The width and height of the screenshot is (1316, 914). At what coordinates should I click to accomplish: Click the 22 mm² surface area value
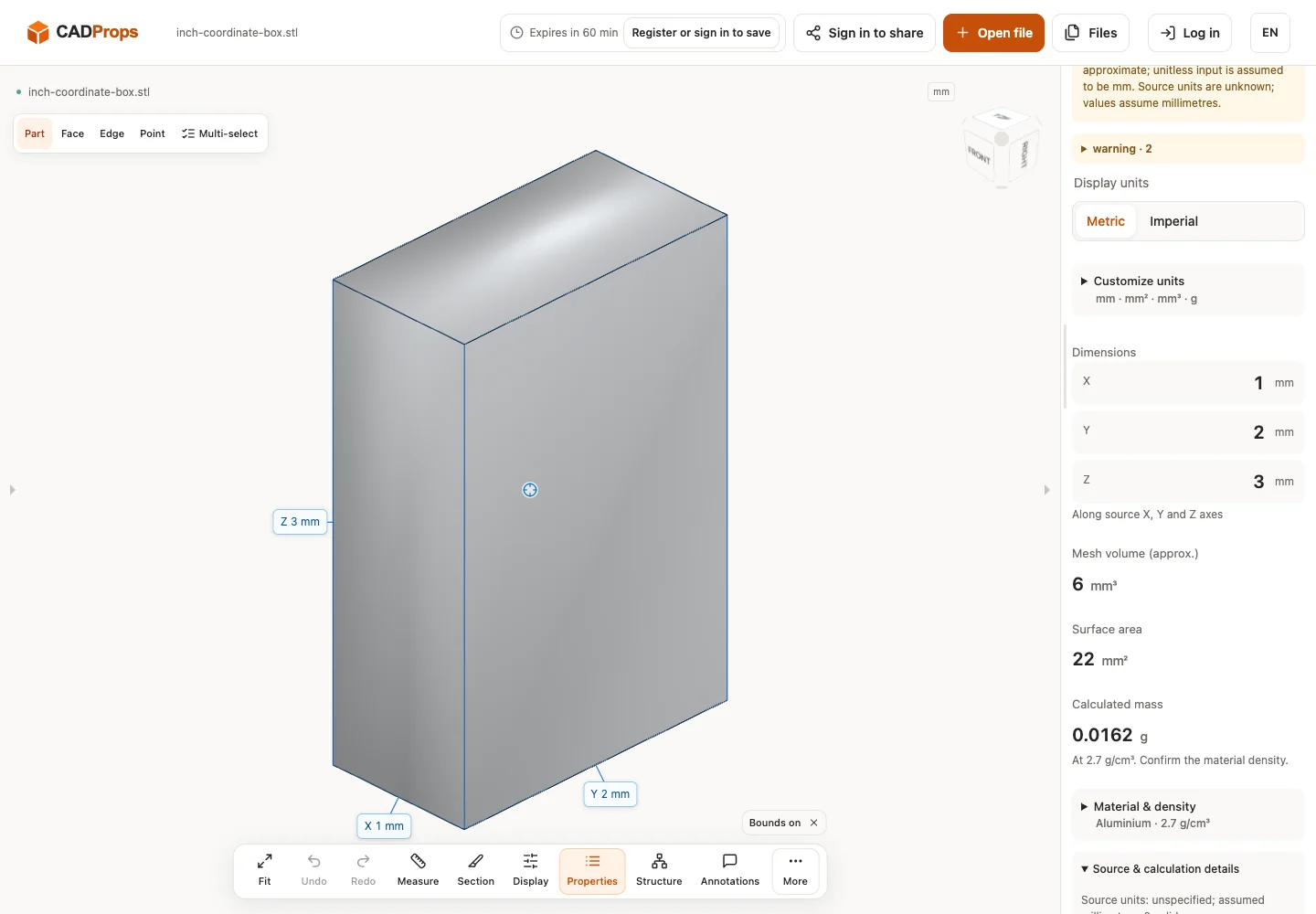pos(1099,660)
